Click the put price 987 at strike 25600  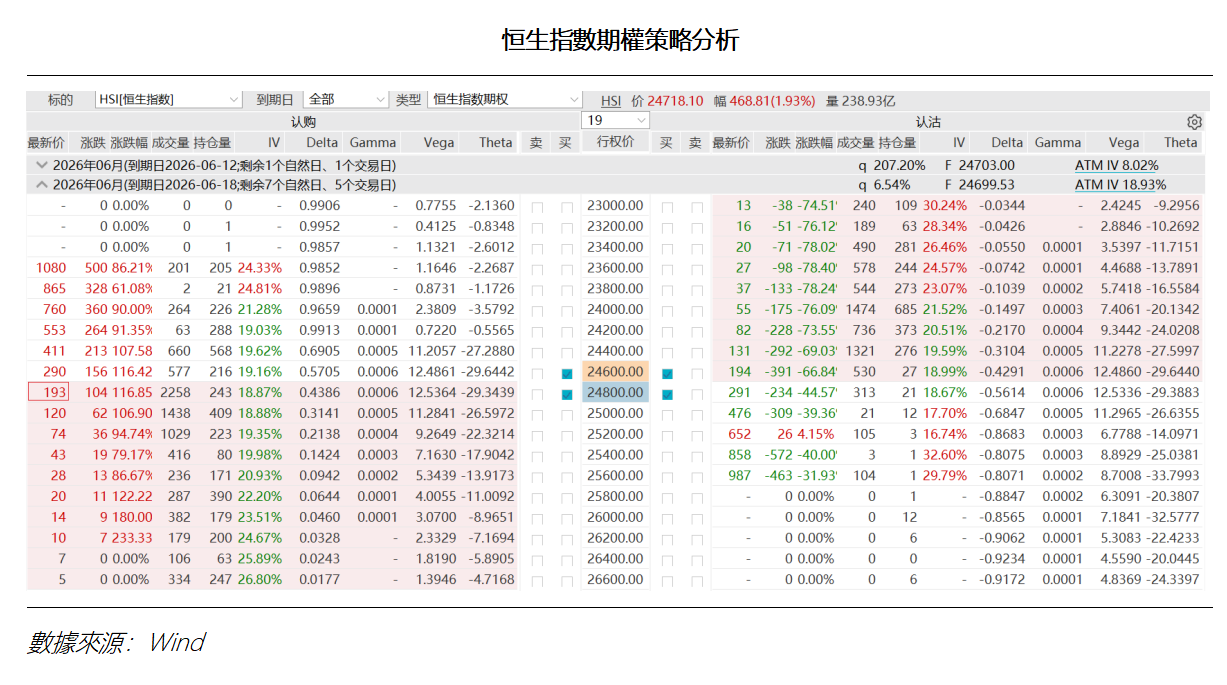(x=738, y=477)
